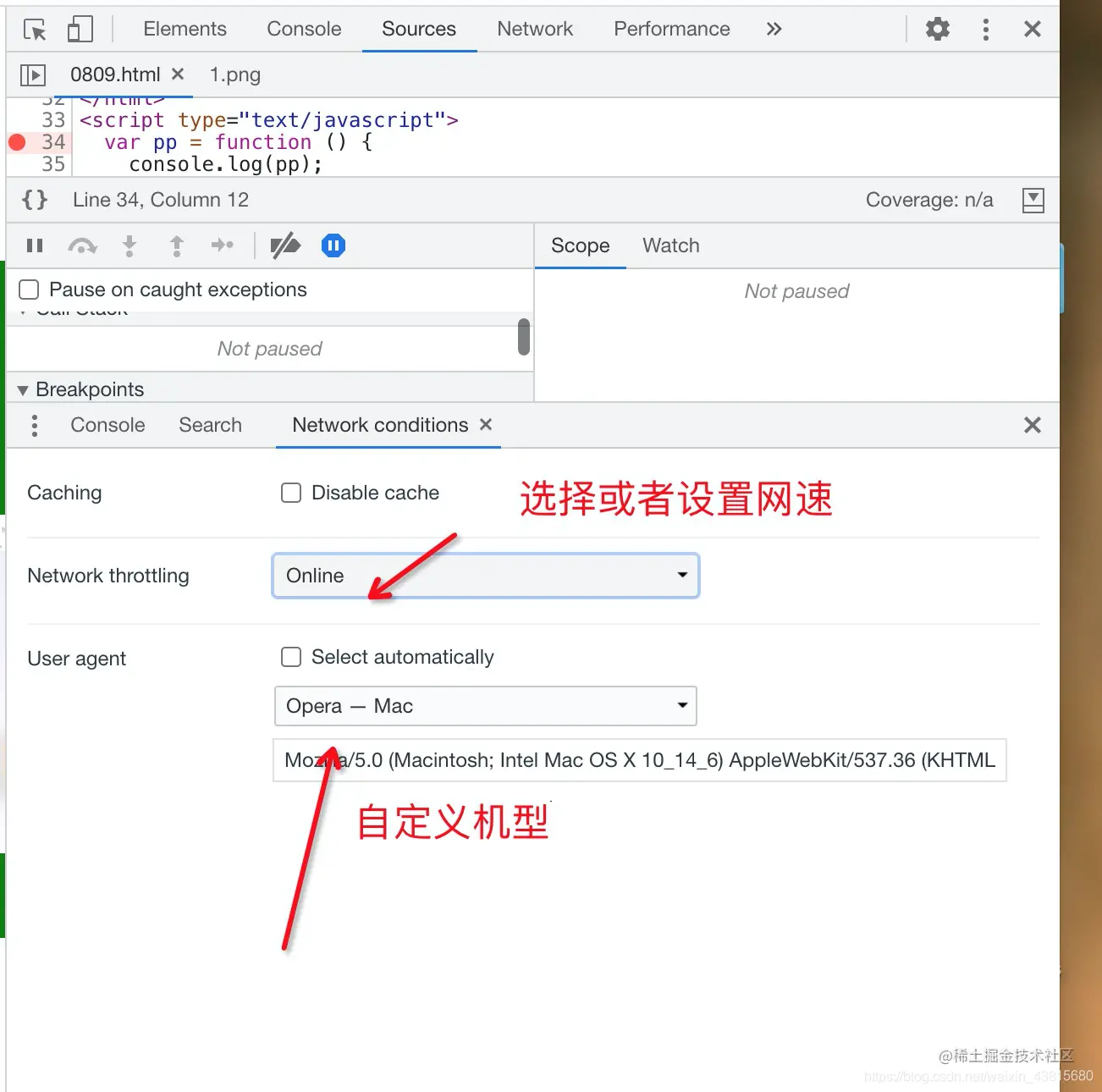Pretty print the source with braces icon
Viewport: 1102px width, 1092px height.
[x=35, y=200]
